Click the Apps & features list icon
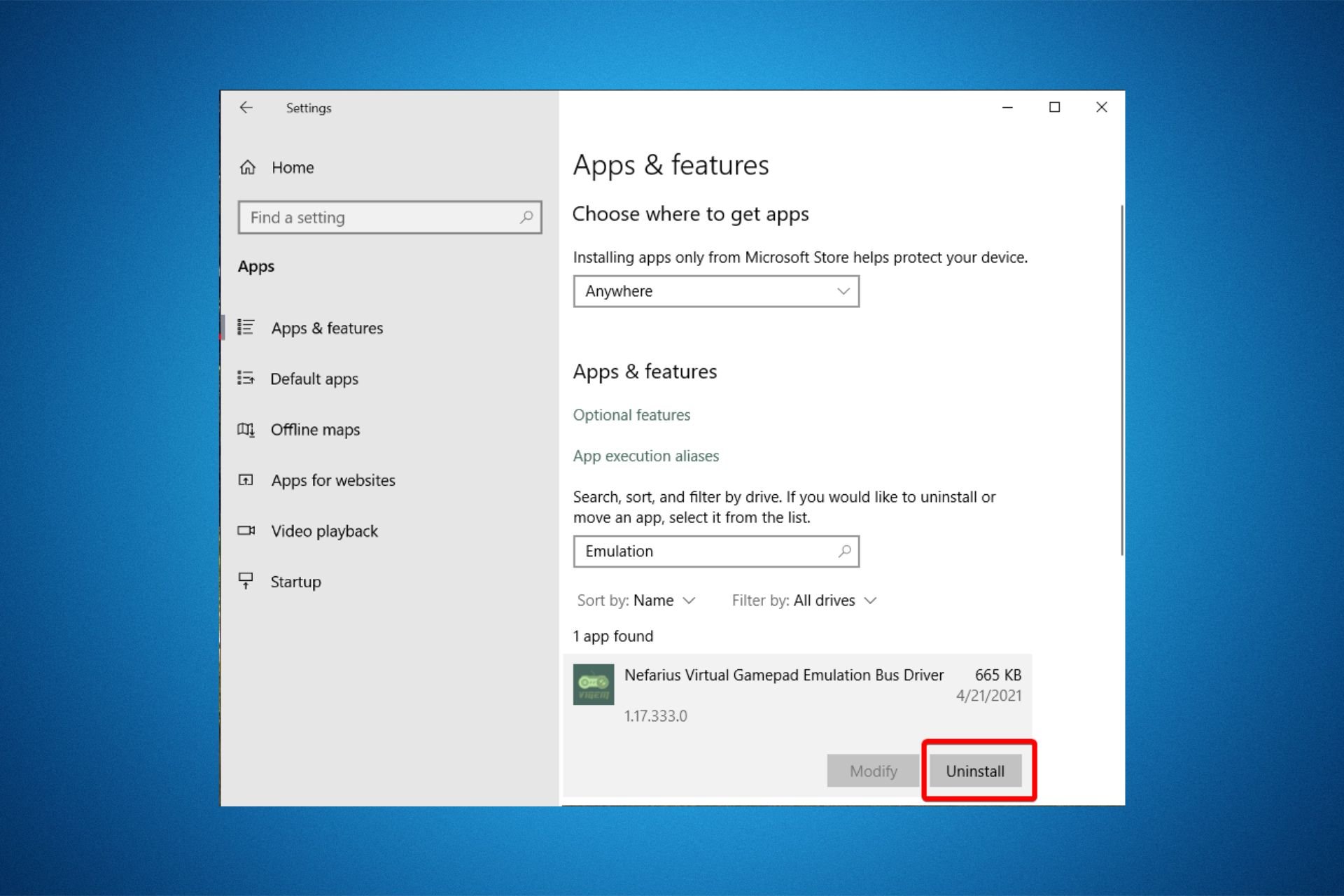The image size is (1344, 896). (246, 327)
